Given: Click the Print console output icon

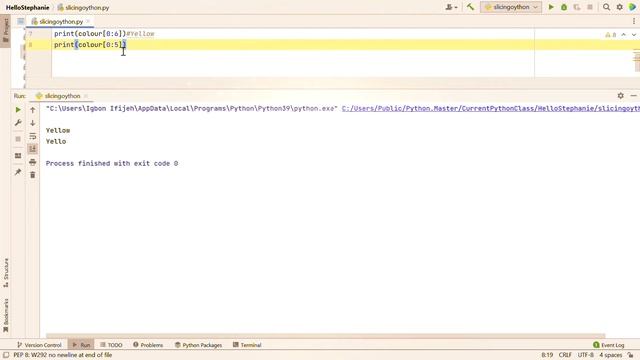Looking at the screenshot, I should click(x=33, y=162).
